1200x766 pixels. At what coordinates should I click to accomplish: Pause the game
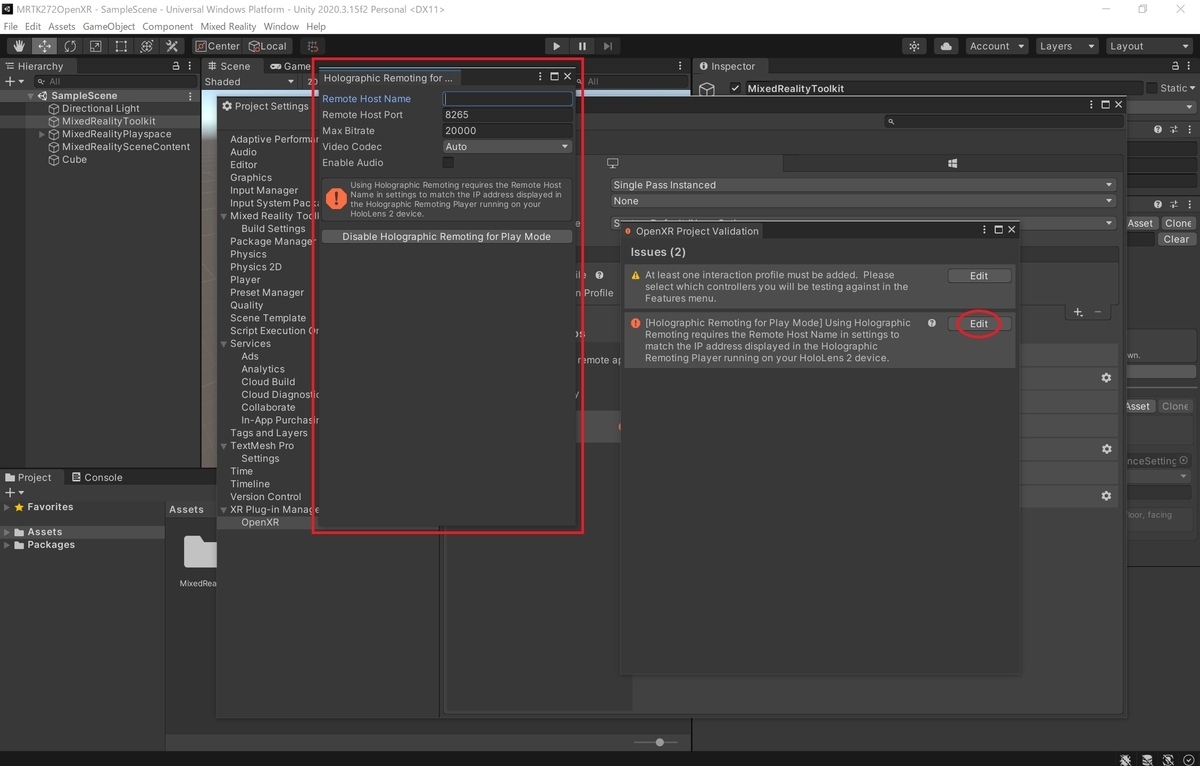pyautogui.click(x=582, y=46)
